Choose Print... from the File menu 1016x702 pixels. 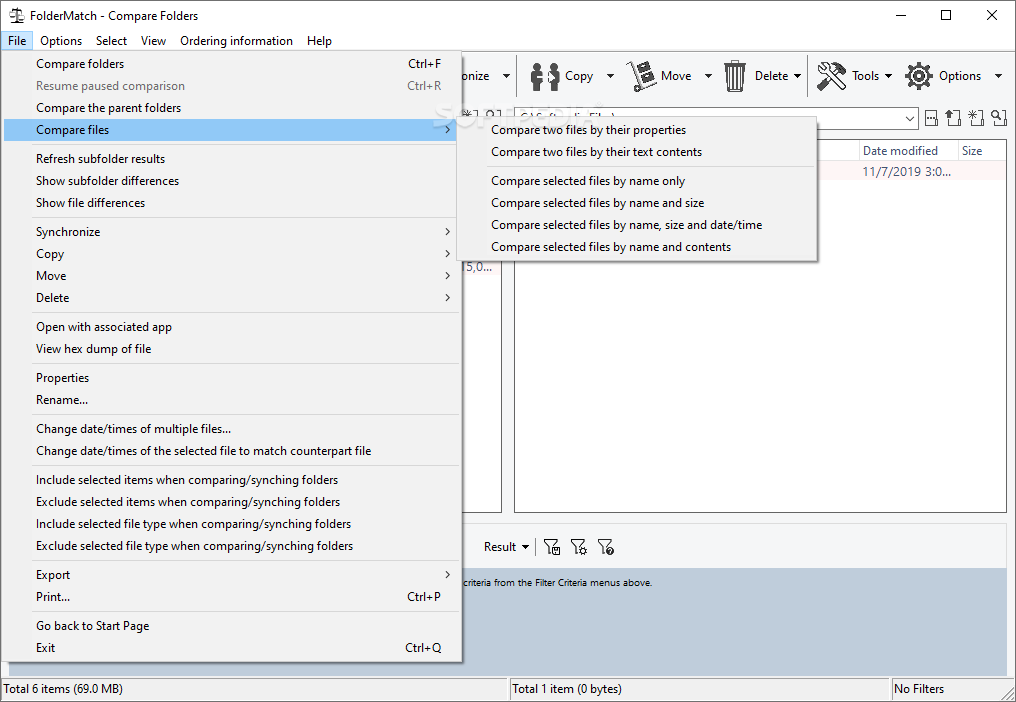231,597
